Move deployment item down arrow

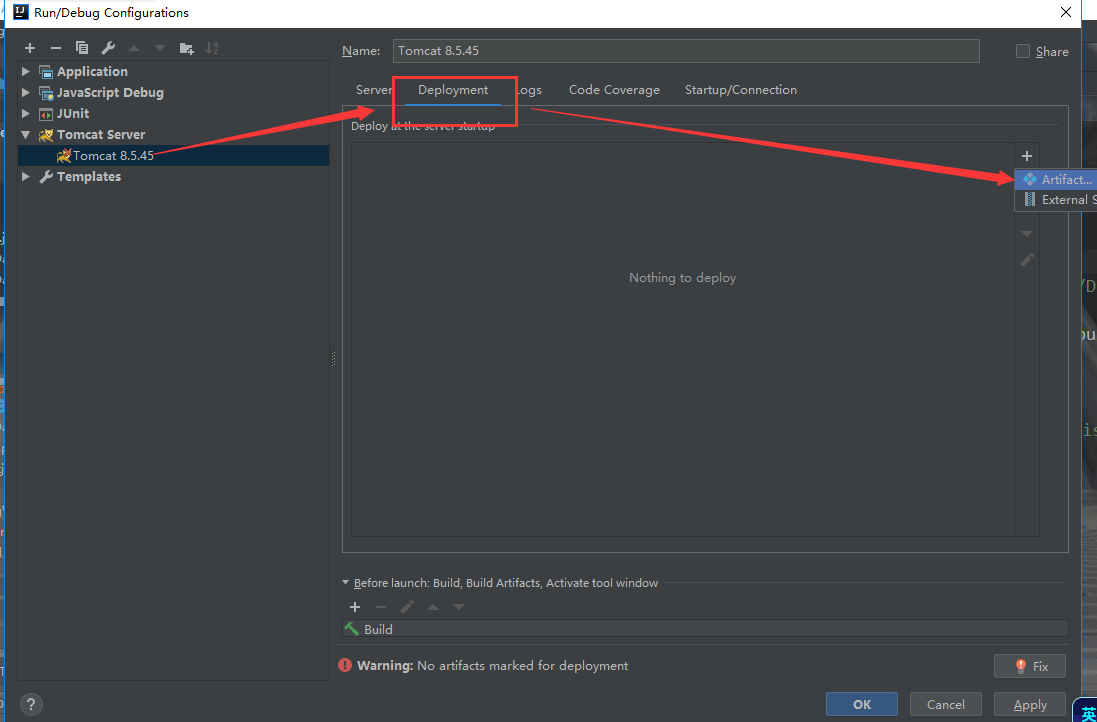pos(1026,234)
